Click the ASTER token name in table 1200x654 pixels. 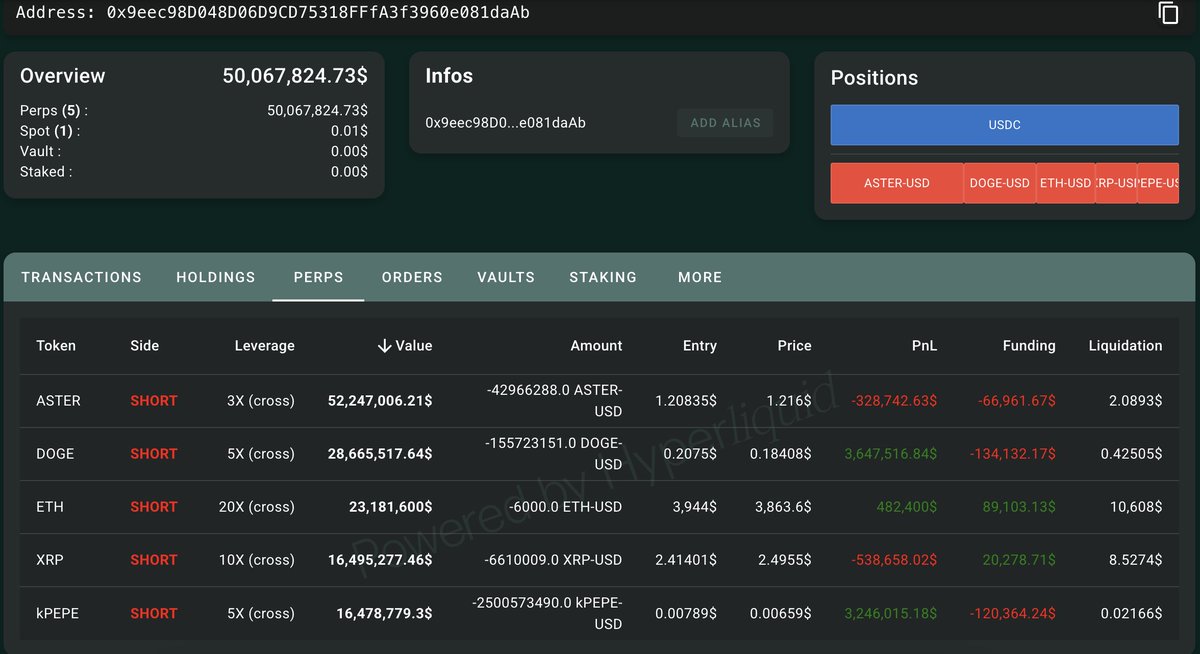pos(58,400)
